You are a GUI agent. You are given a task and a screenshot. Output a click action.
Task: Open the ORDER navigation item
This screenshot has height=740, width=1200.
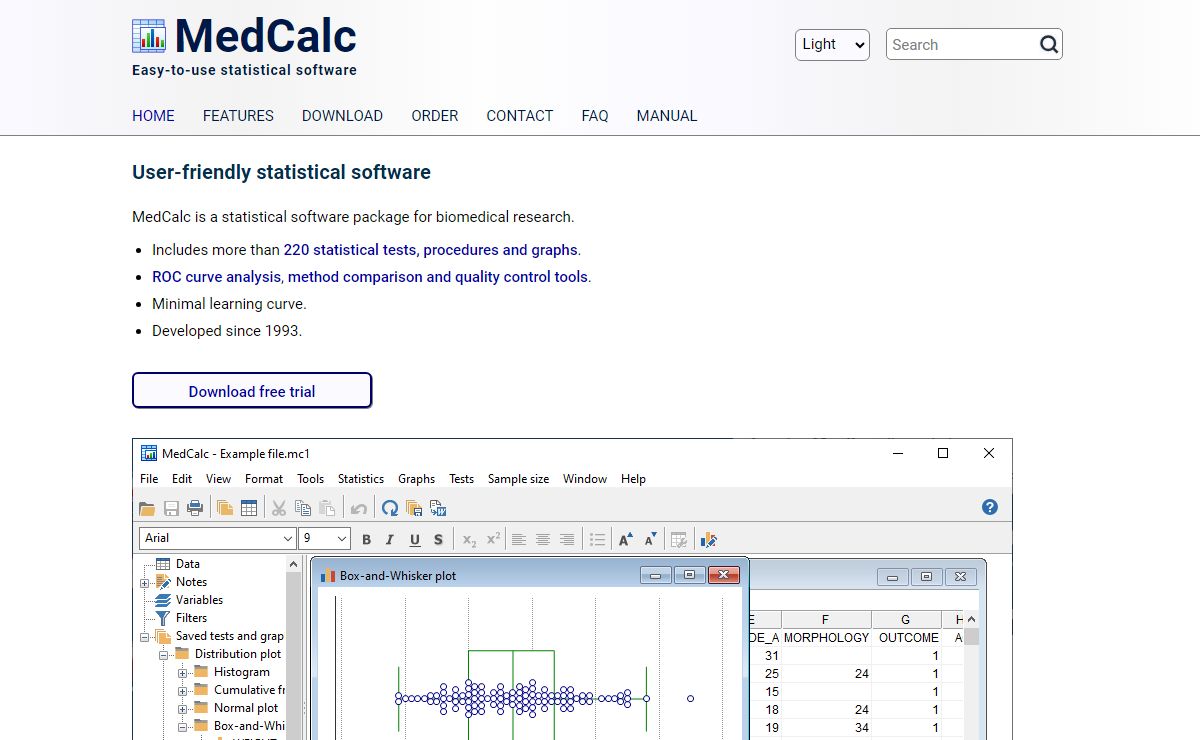pos(435,116)
